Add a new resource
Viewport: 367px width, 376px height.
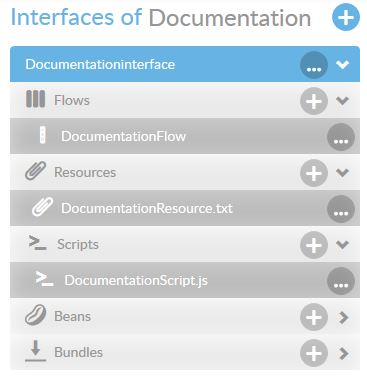(314, 173)
